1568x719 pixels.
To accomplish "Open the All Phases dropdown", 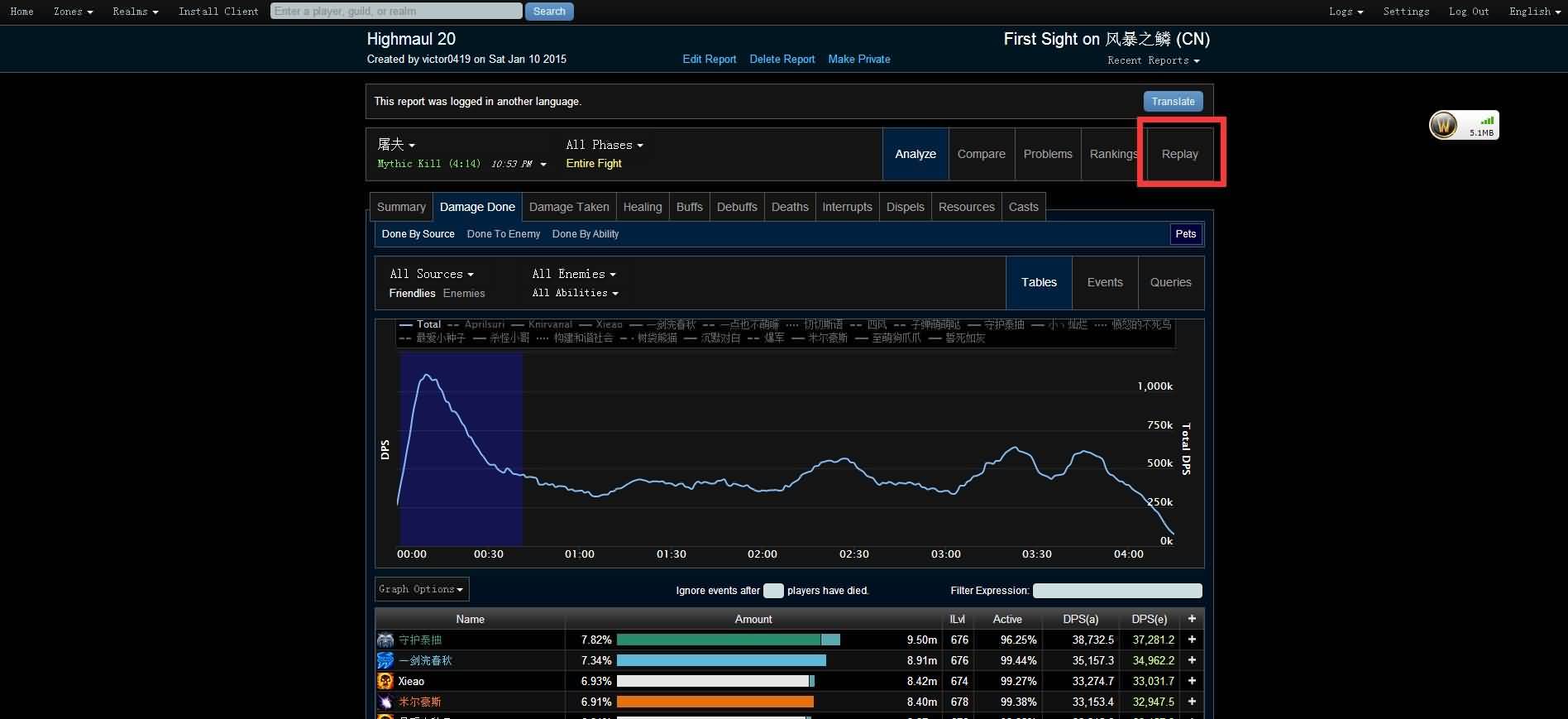I will (x=604, y=145).
